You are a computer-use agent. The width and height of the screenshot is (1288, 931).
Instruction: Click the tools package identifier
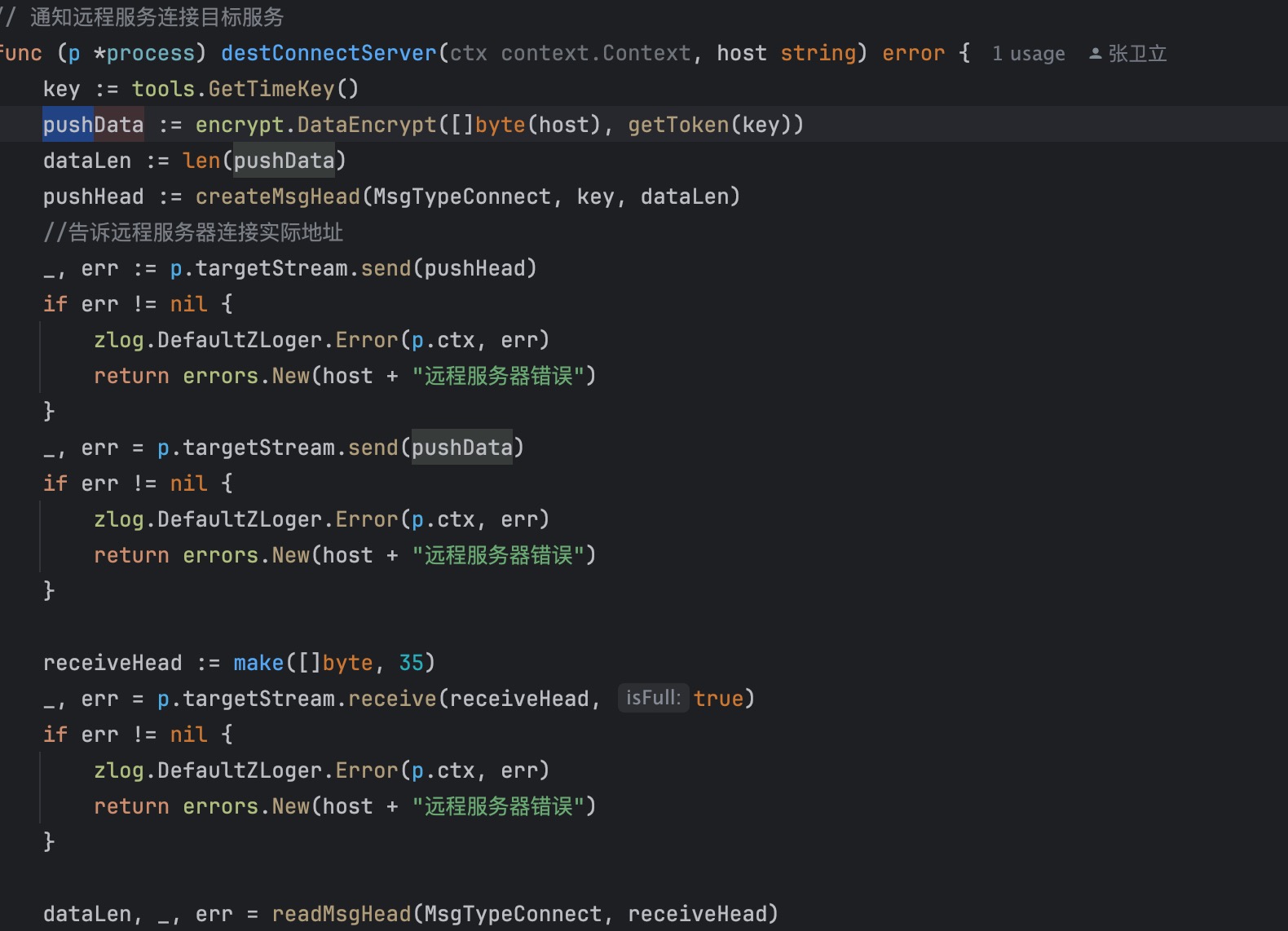click(164, 89)
